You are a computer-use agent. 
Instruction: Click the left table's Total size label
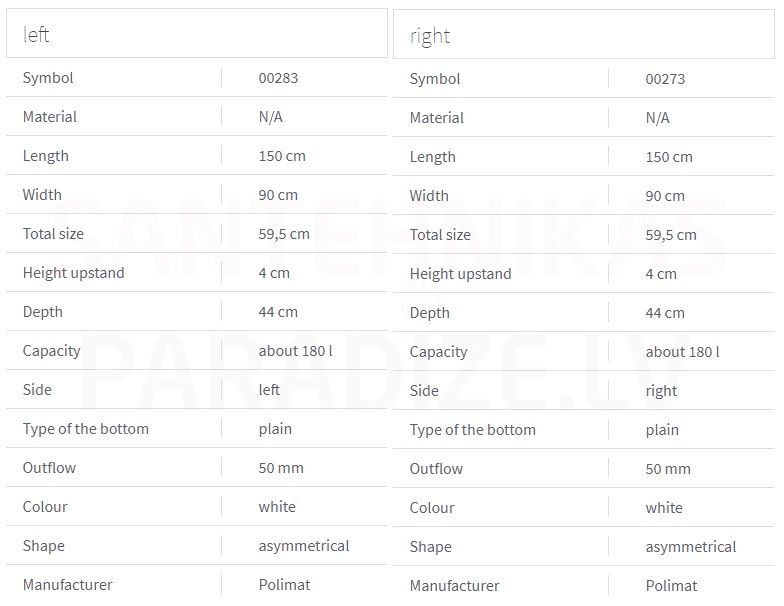[53, 234]
